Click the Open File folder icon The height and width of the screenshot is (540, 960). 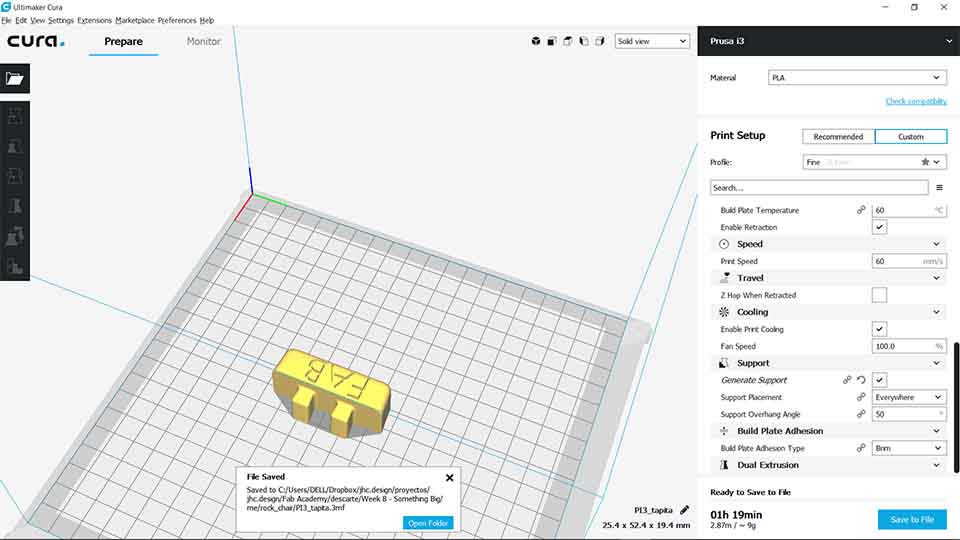pos(15,78)
